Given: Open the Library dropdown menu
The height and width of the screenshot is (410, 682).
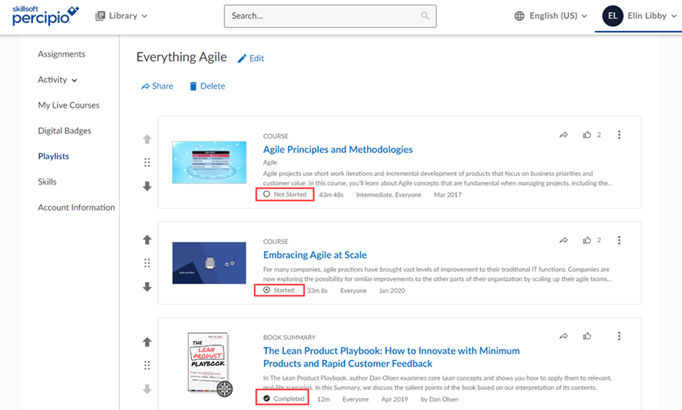Looking at the screenshot, I should 121,16.
